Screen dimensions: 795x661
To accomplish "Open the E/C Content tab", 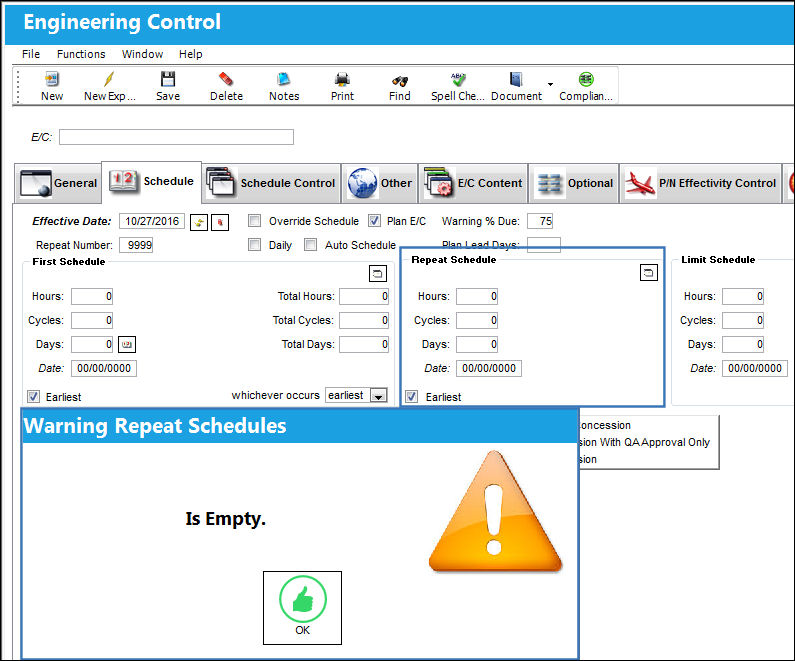I will pyautogui.click(x=473, y=183).
